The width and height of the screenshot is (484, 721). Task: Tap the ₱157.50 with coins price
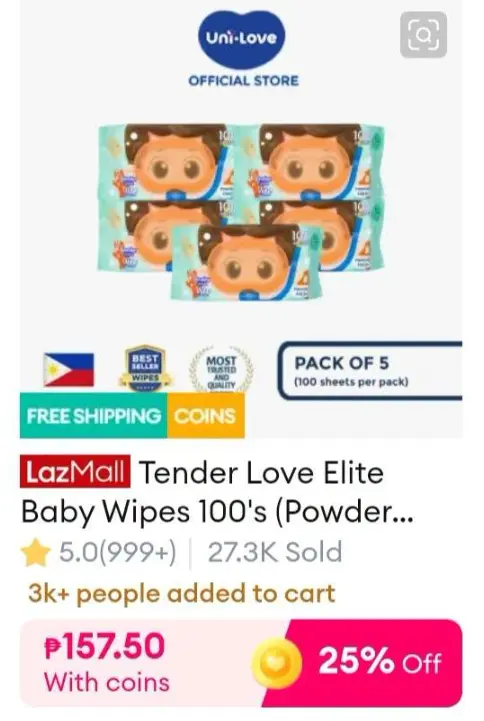[107, 662]
